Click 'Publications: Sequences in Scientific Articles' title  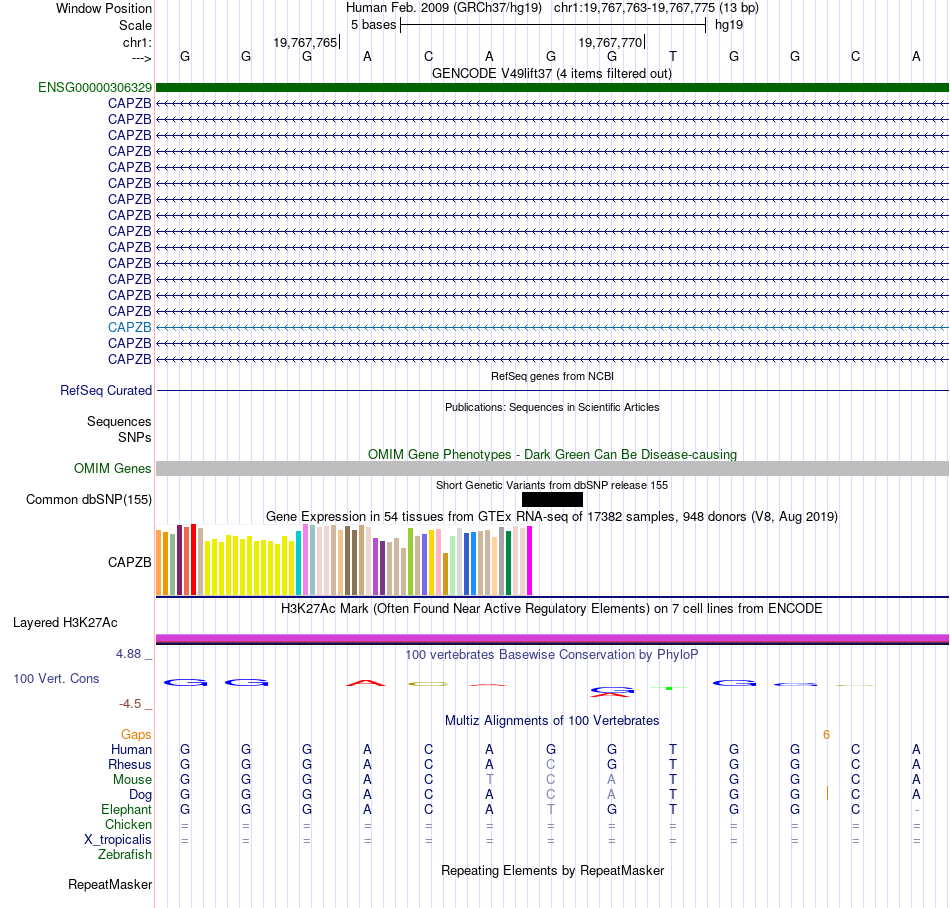552,407
